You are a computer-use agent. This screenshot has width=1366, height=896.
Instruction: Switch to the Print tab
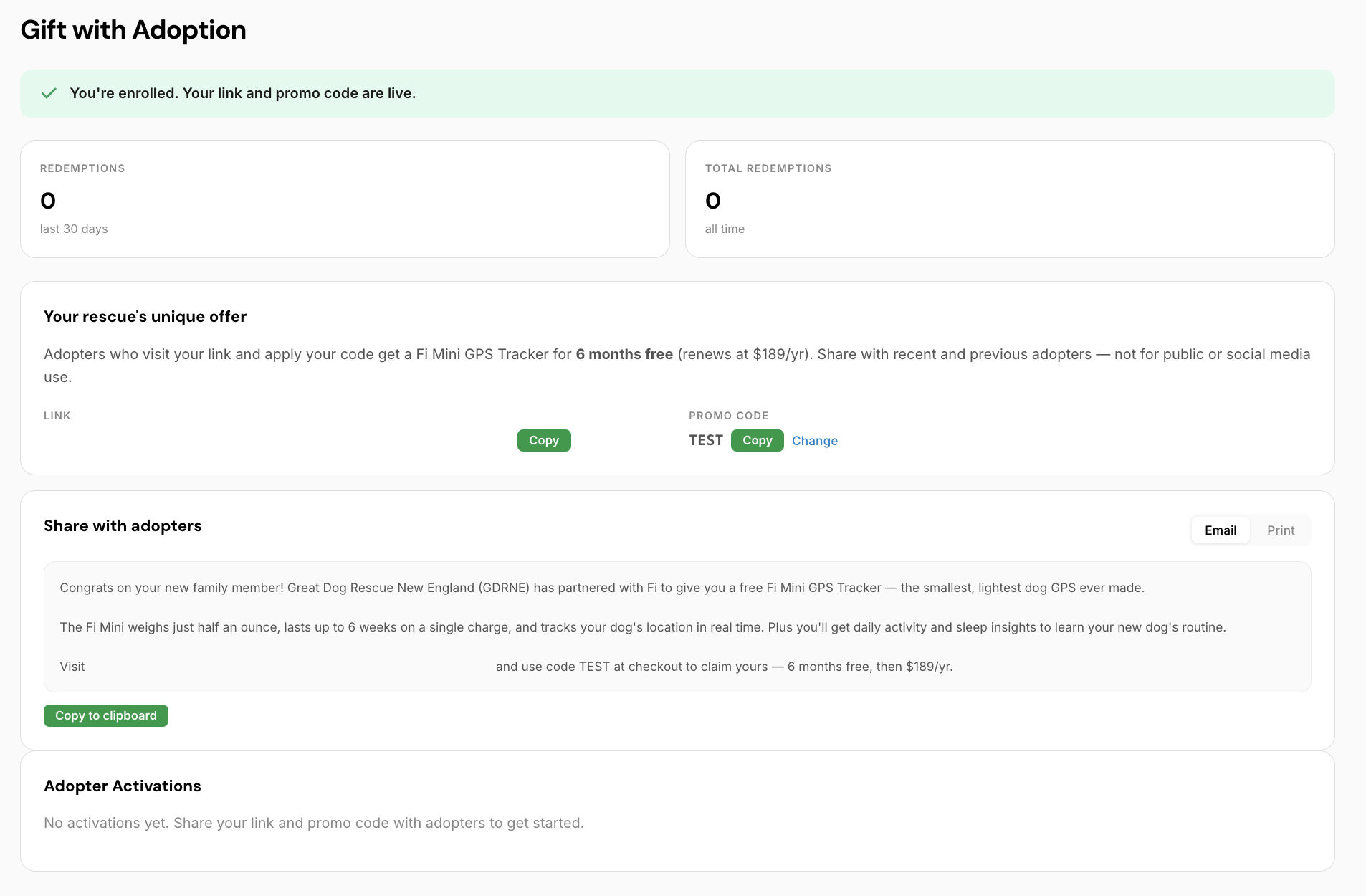click(x=1280, y=530)
